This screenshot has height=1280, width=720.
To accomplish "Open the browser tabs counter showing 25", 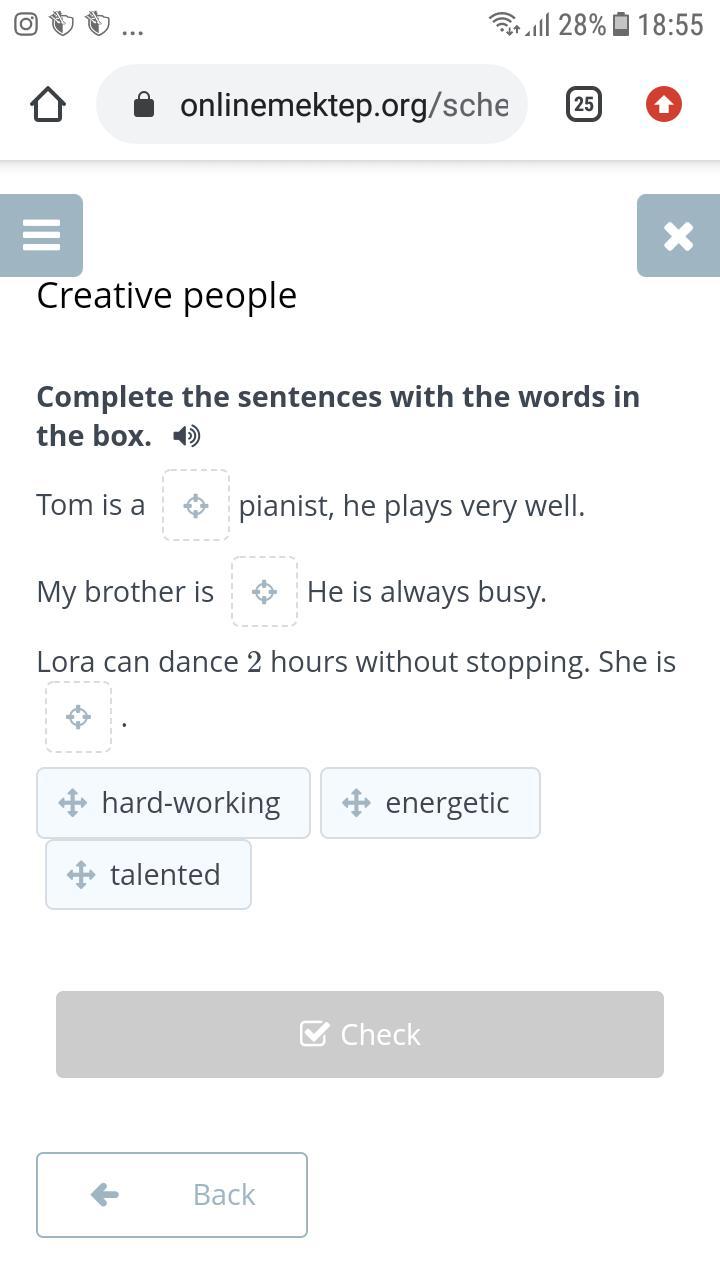I will [584, 104].
